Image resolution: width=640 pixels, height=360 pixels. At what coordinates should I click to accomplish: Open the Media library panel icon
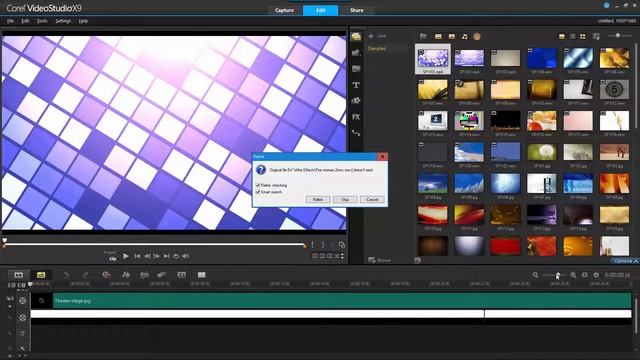[x=356, y=37]
